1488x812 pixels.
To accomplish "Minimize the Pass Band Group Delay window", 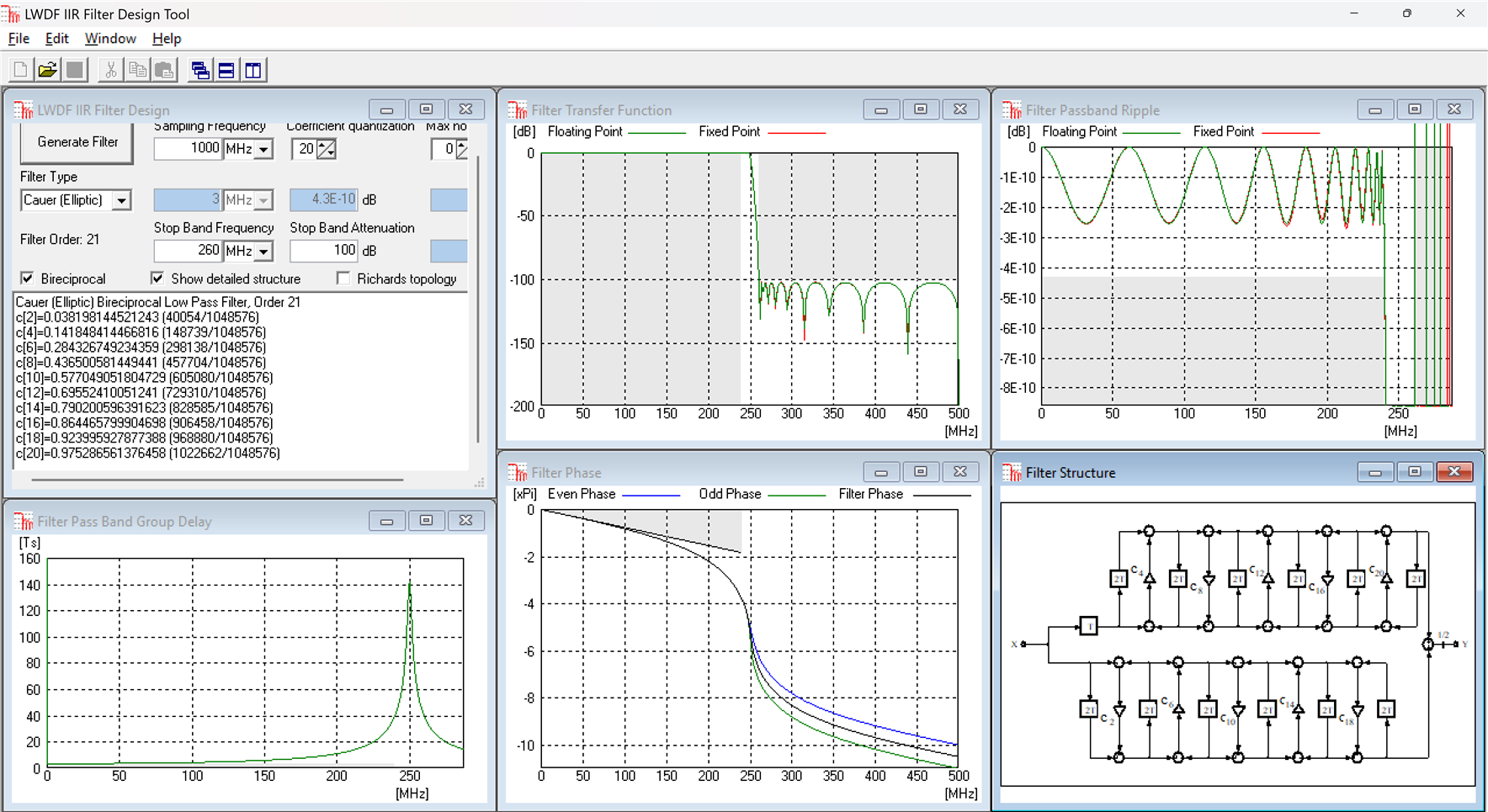I will click(386, 521).
